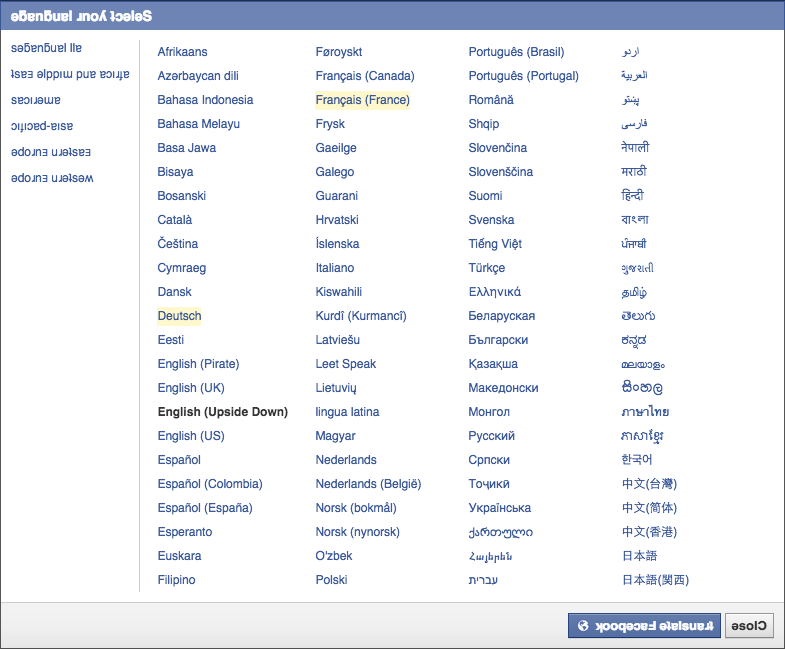Pick Русский from the language list

491,436
